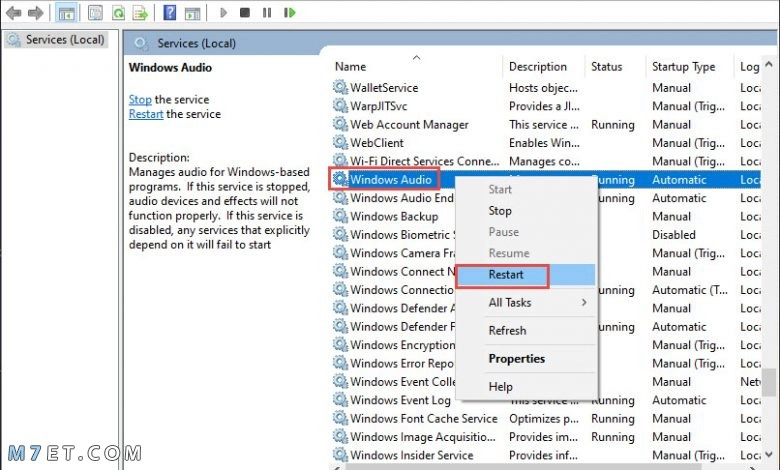
Task: Click the Properties sheet toolbar icon
Action: (x=95, y=12)
